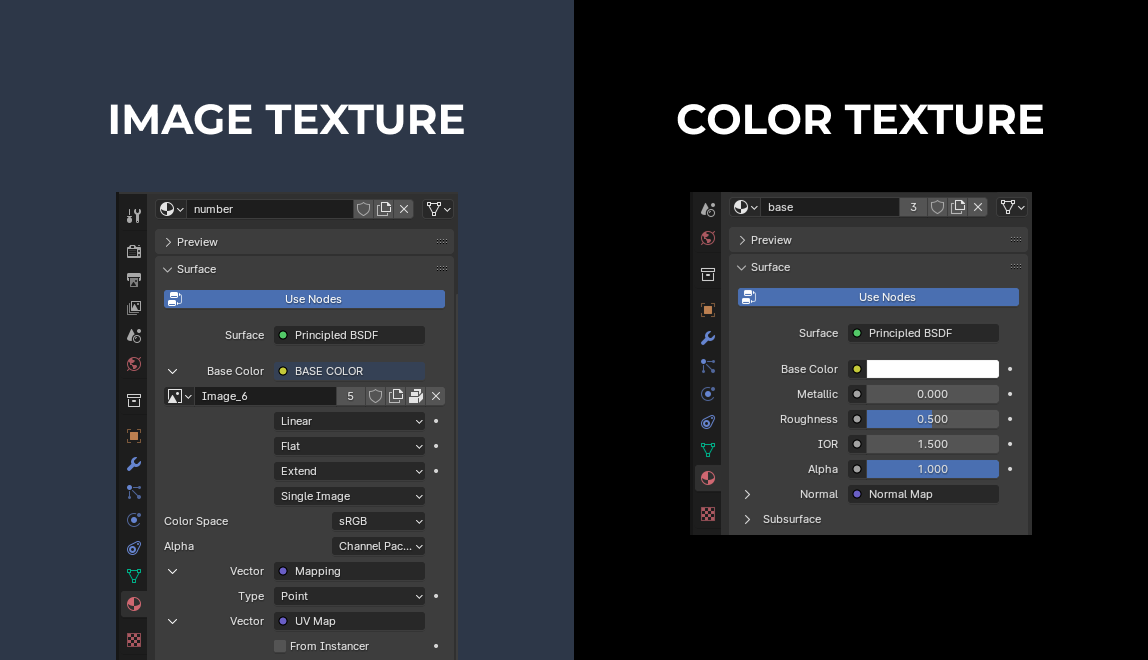Click the white Base Color swatch
Viewport: 1148px width, 660px height.
coord(932,369)
